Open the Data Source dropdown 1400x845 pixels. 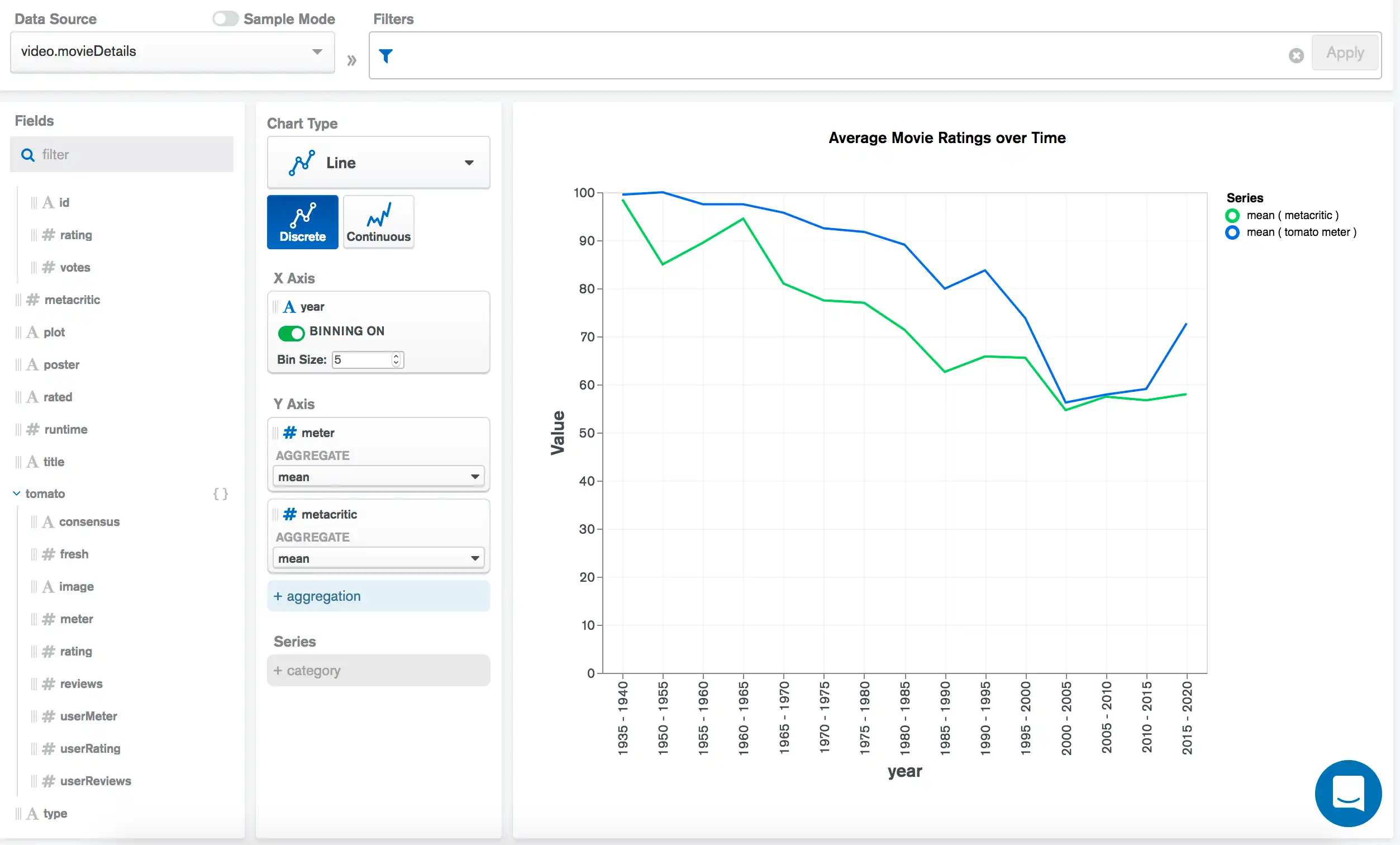172,52
